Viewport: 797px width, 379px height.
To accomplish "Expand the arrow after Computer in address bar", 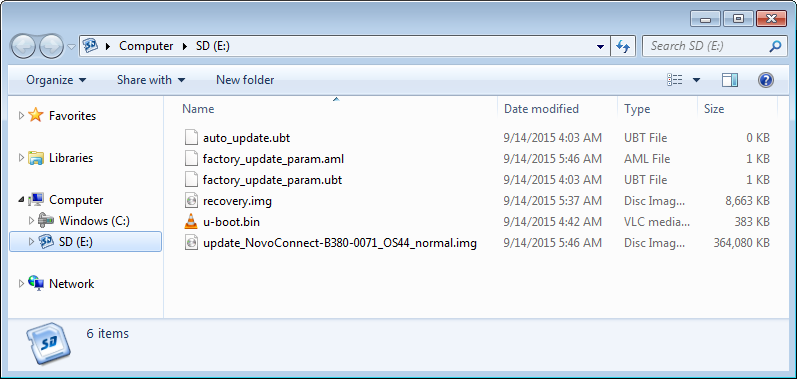I will tap(185, 46).
